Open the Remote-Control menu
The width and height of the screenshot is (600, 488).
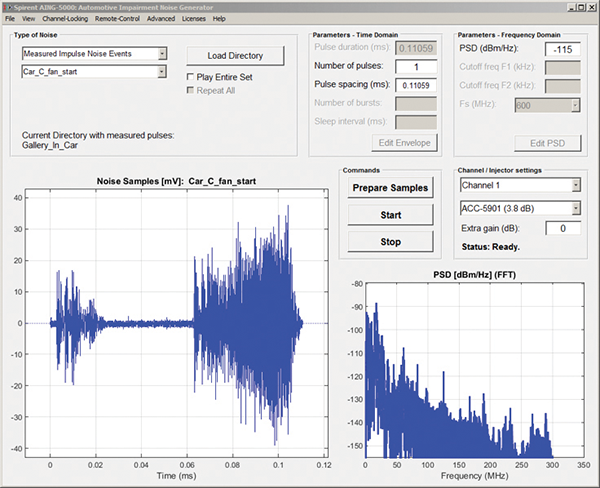[118, 19]
